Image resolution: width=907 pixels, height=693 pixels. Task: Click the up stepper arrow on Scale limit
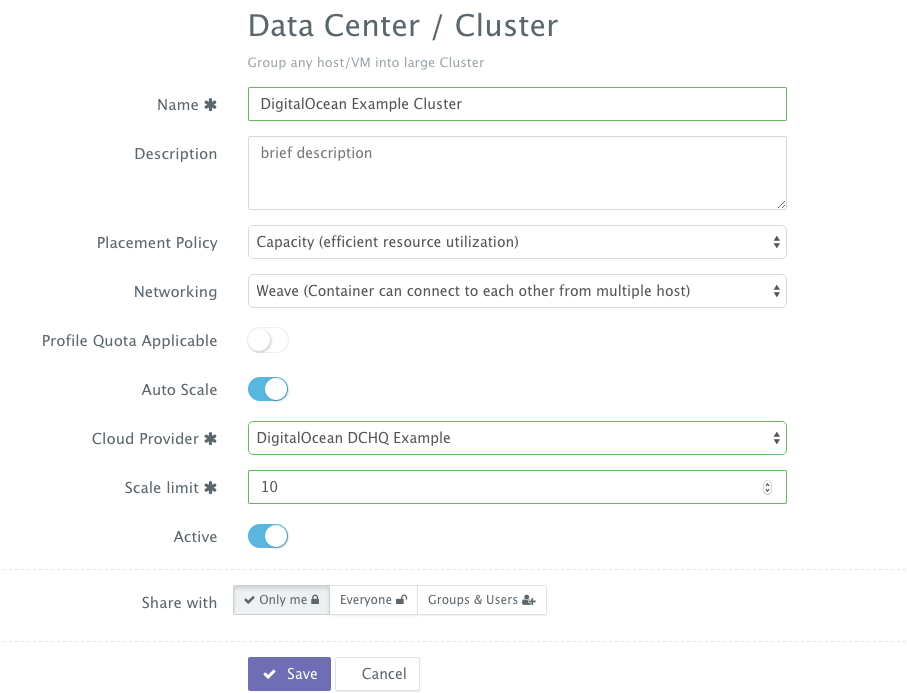click(768, 483)
